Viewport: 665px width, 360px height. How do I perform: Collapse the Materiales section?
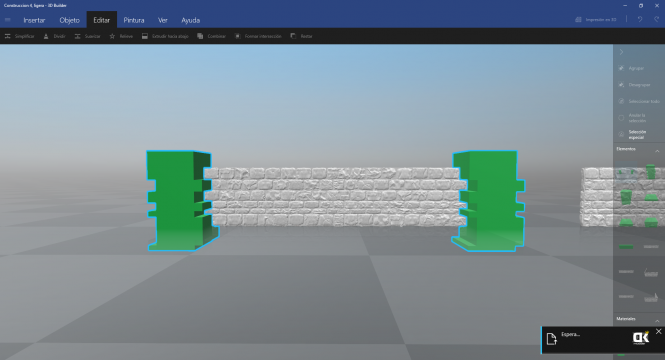pyautogui.click(x=657, y=321)
